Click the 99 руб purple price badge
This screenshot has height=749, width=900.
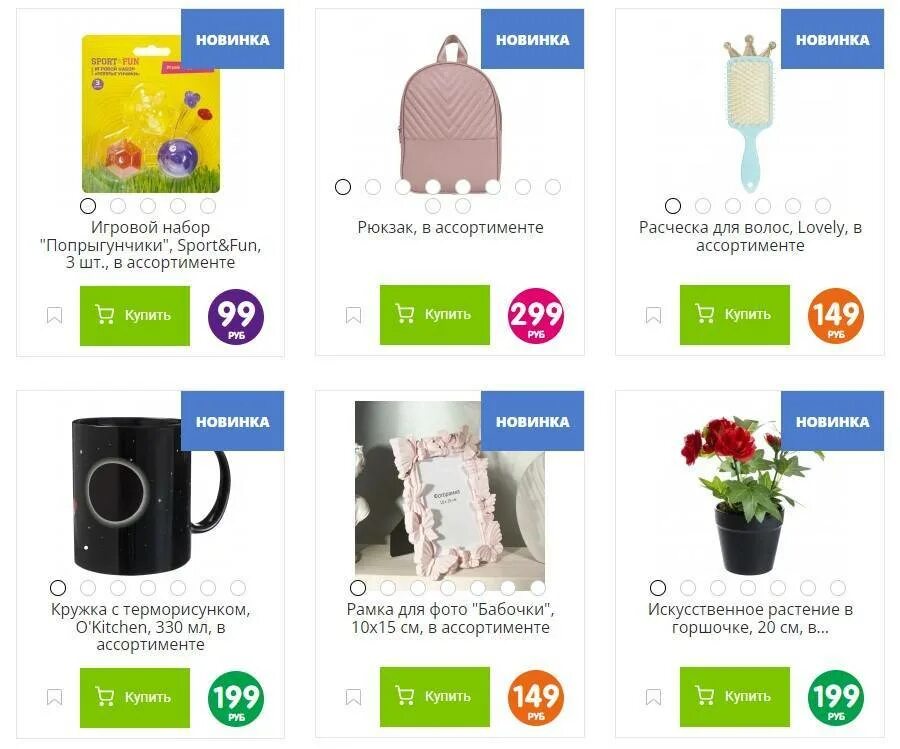coord(236,317)
